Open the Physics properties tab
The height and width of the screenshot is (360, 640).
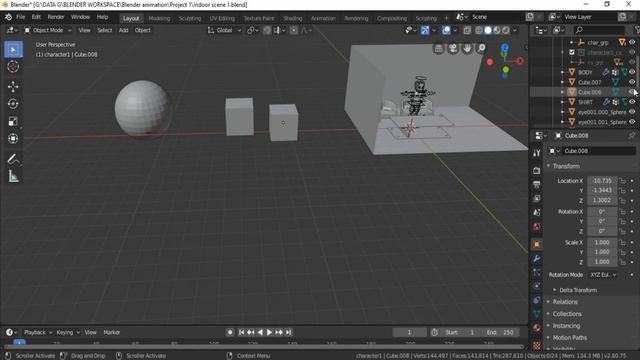pos(536,286)
